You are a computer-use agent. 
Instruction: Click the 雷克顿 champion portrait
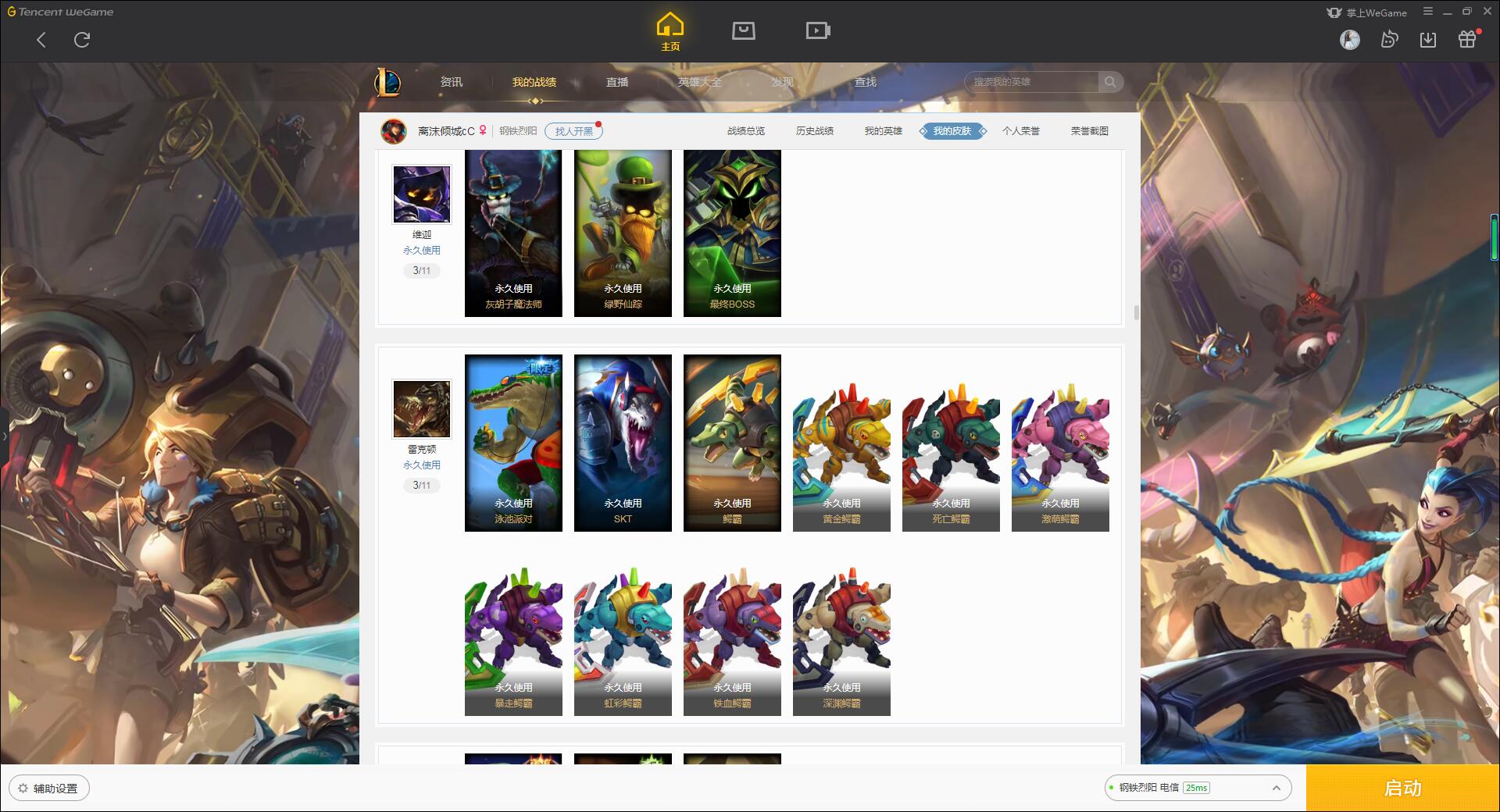pos(422,409)
